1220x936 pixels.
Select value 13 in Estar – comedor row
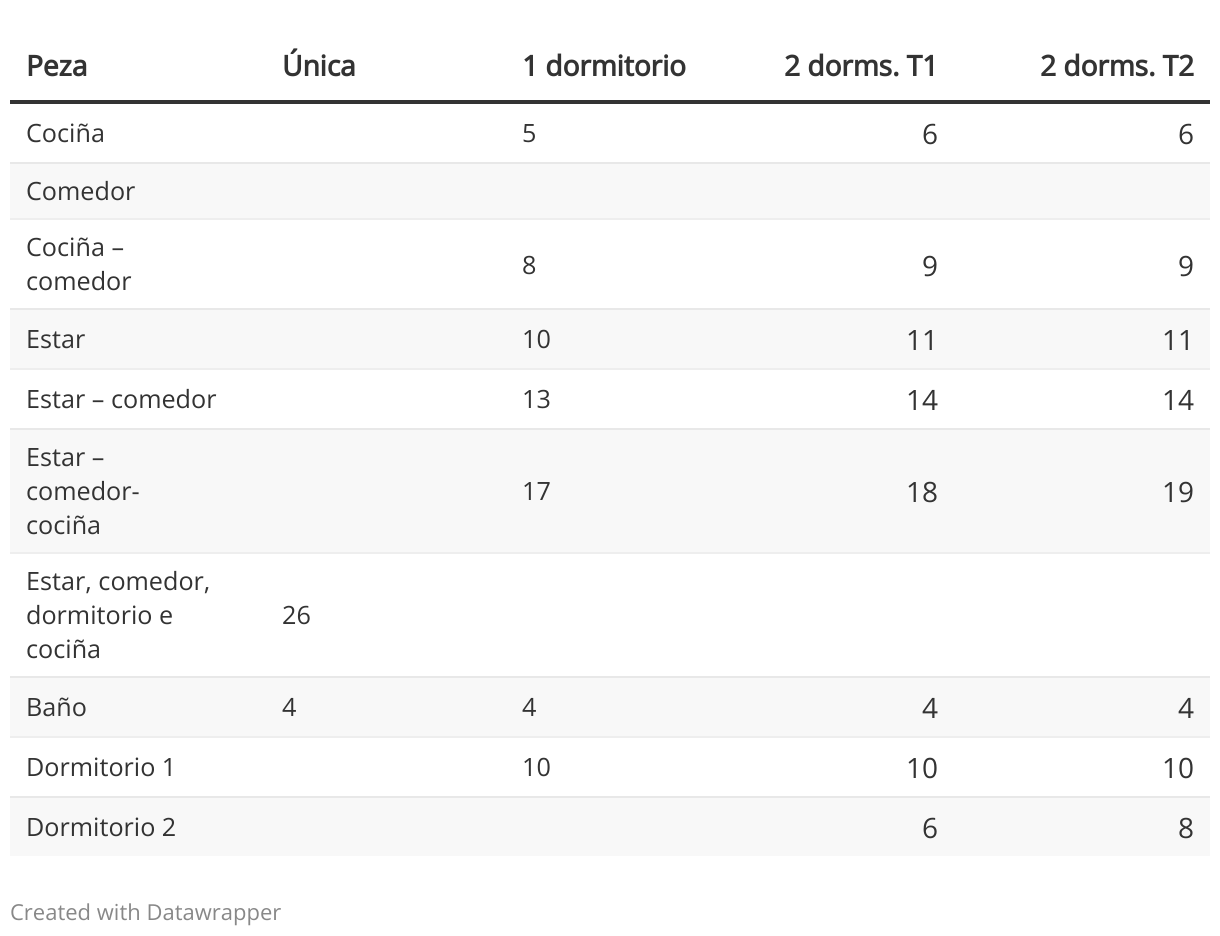point(536,399)
